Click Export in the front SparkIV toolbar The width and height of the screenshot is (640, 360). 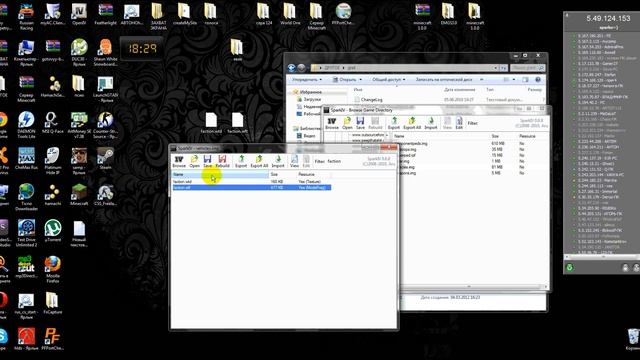click(x=241, y=161)
